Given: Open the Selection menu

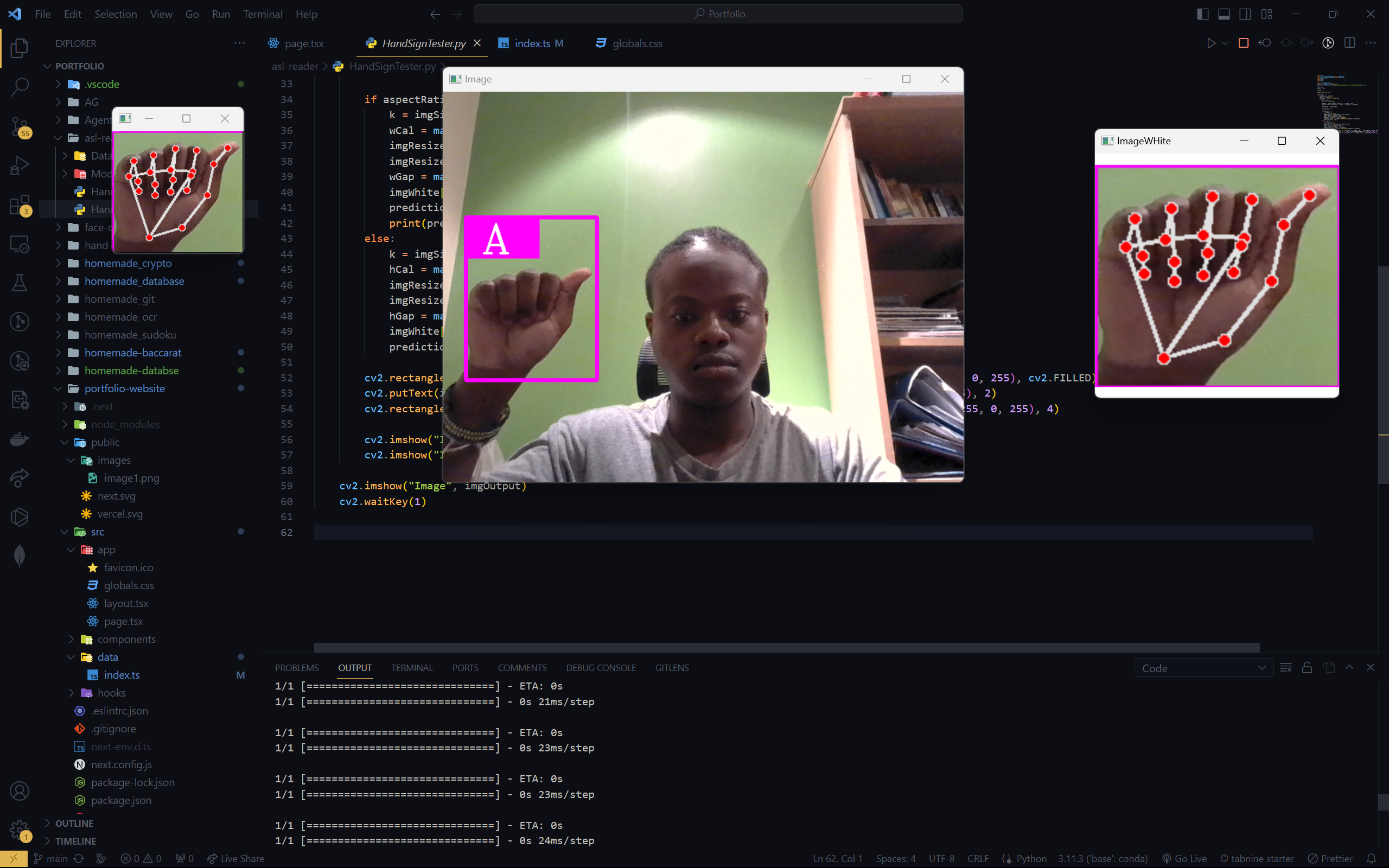Looking at the screenshot, I should point(116,14).
